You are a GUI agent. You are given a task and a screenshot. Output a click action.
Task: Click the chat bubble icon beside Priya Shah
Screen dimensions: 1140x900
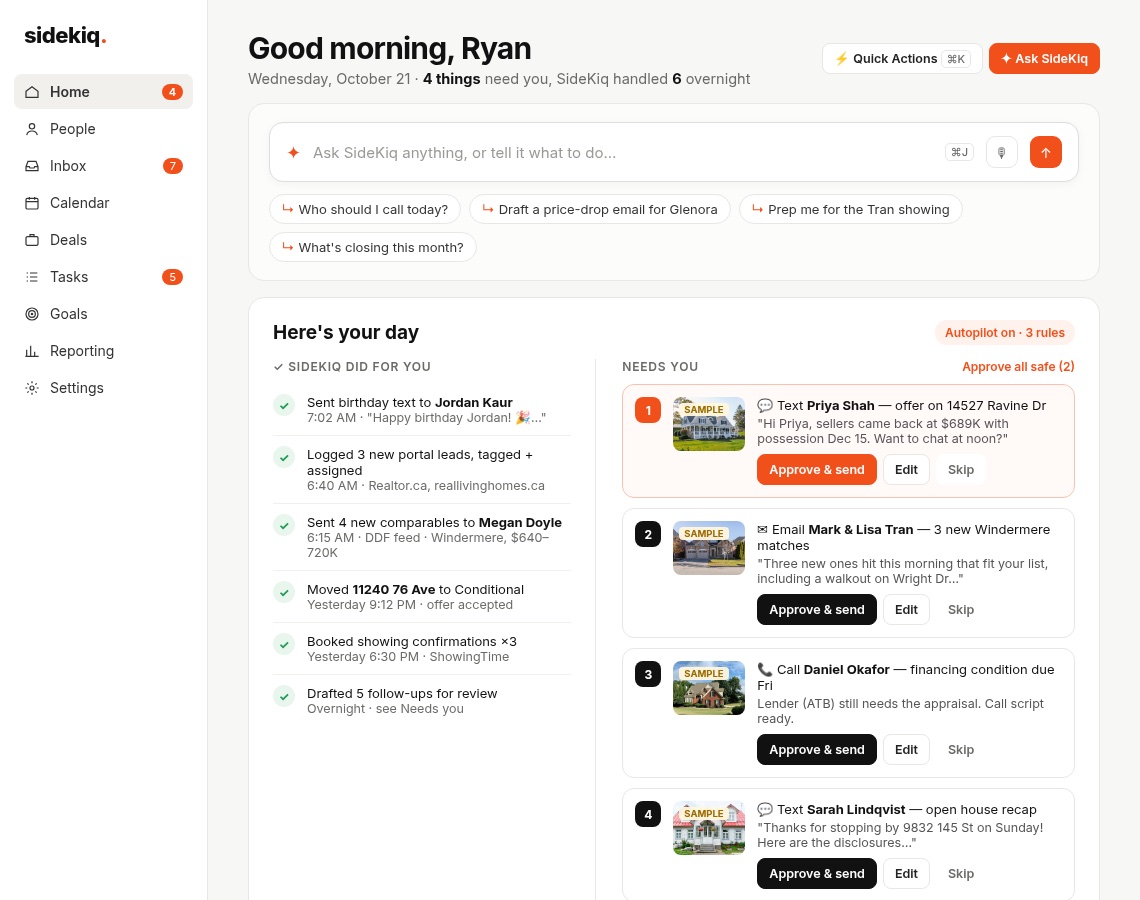[x=765, y=406]
